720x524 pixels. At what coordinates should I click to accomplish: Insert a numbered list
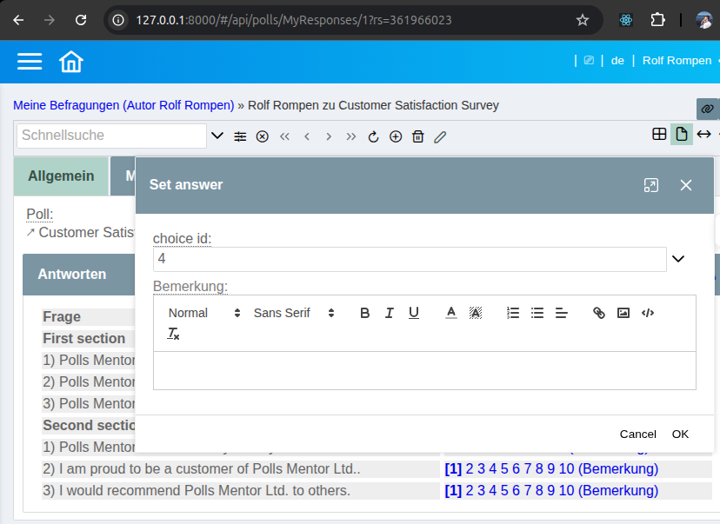pyautogui.click(x=513, y=313)
